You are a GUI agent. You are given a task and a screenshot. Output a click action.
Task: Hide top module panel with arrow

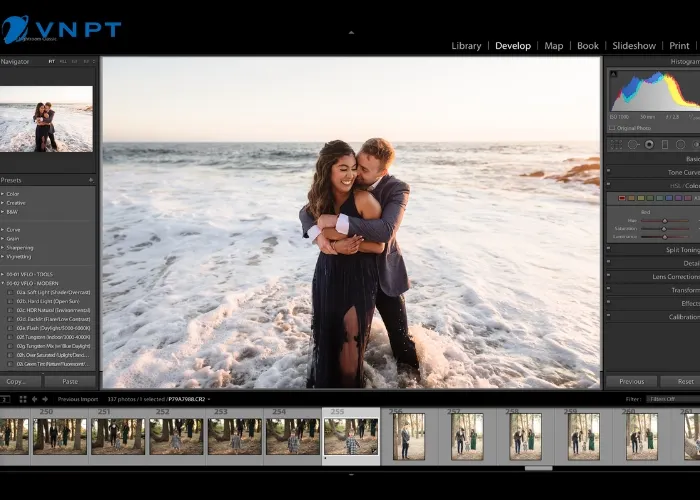click(351, 33)
